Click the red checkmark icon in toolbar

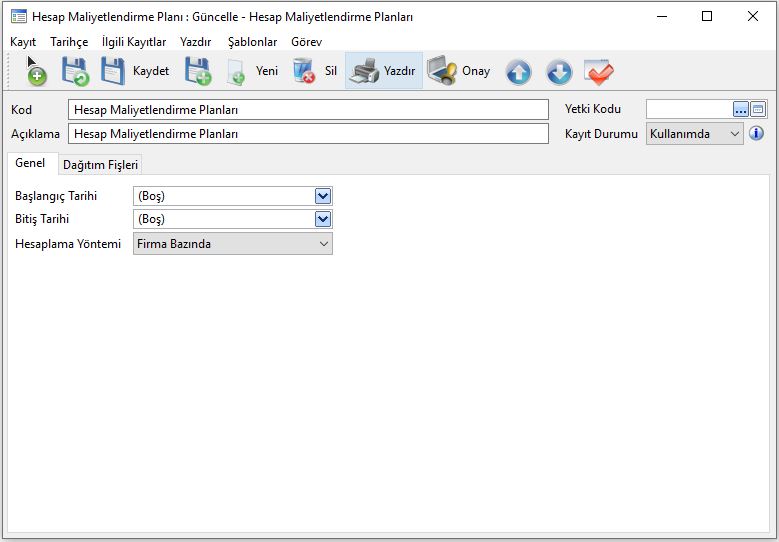click(599, 72)
